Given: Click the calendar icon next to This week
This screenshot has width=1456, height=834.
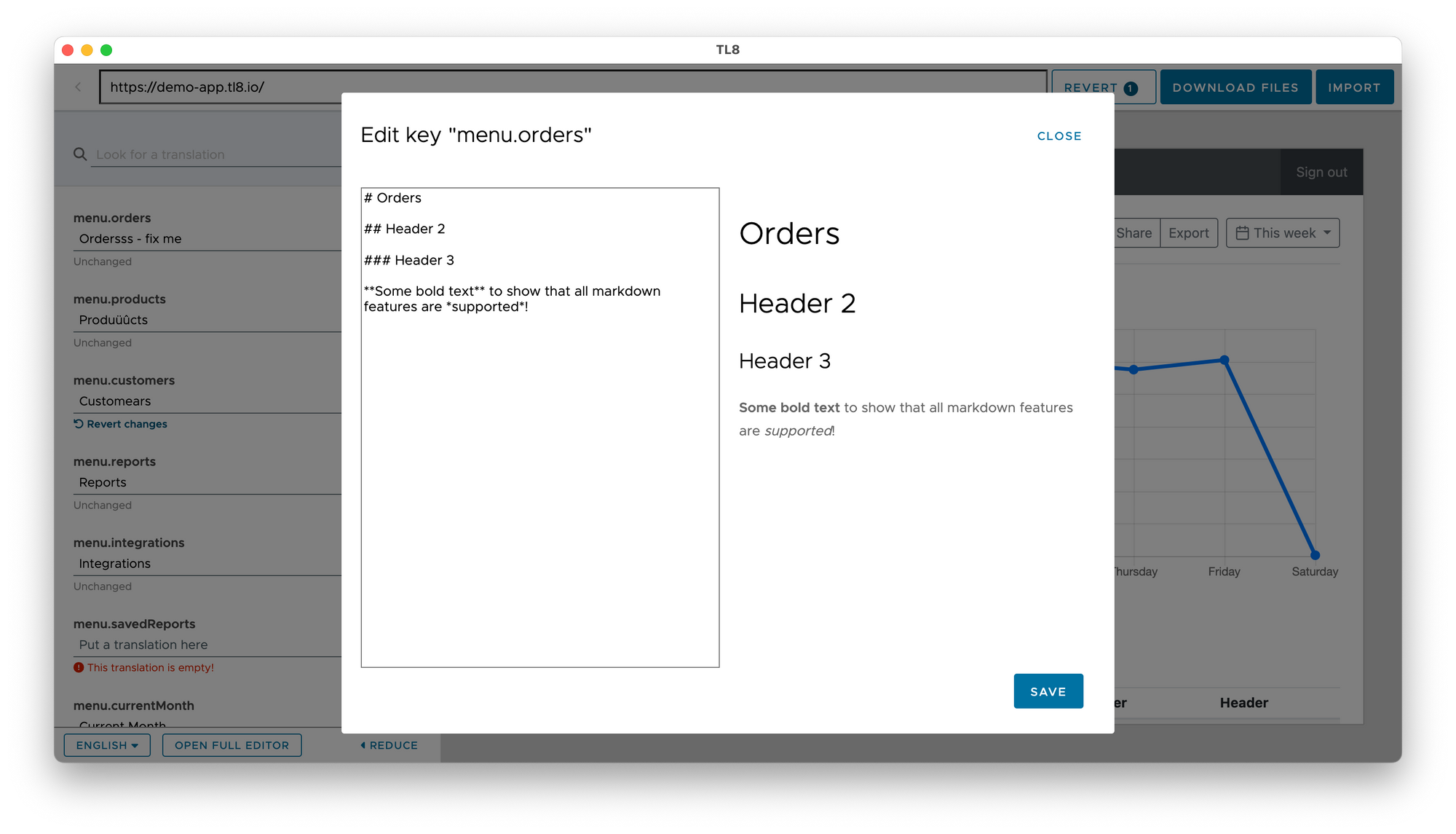Looking at the screenshot, I should [x=1242, y=232].
